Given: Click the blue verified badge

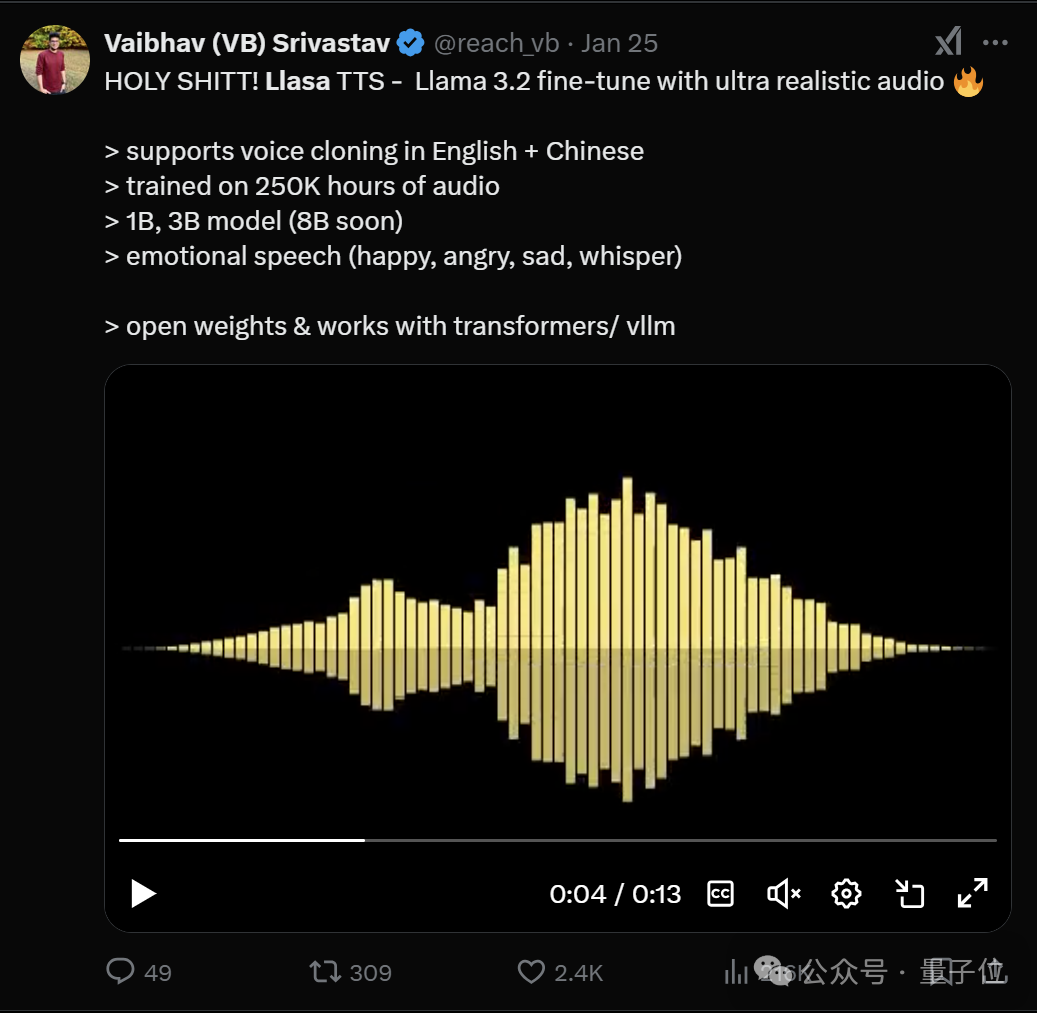Looking at the screenshot, I should coord(411,43).
